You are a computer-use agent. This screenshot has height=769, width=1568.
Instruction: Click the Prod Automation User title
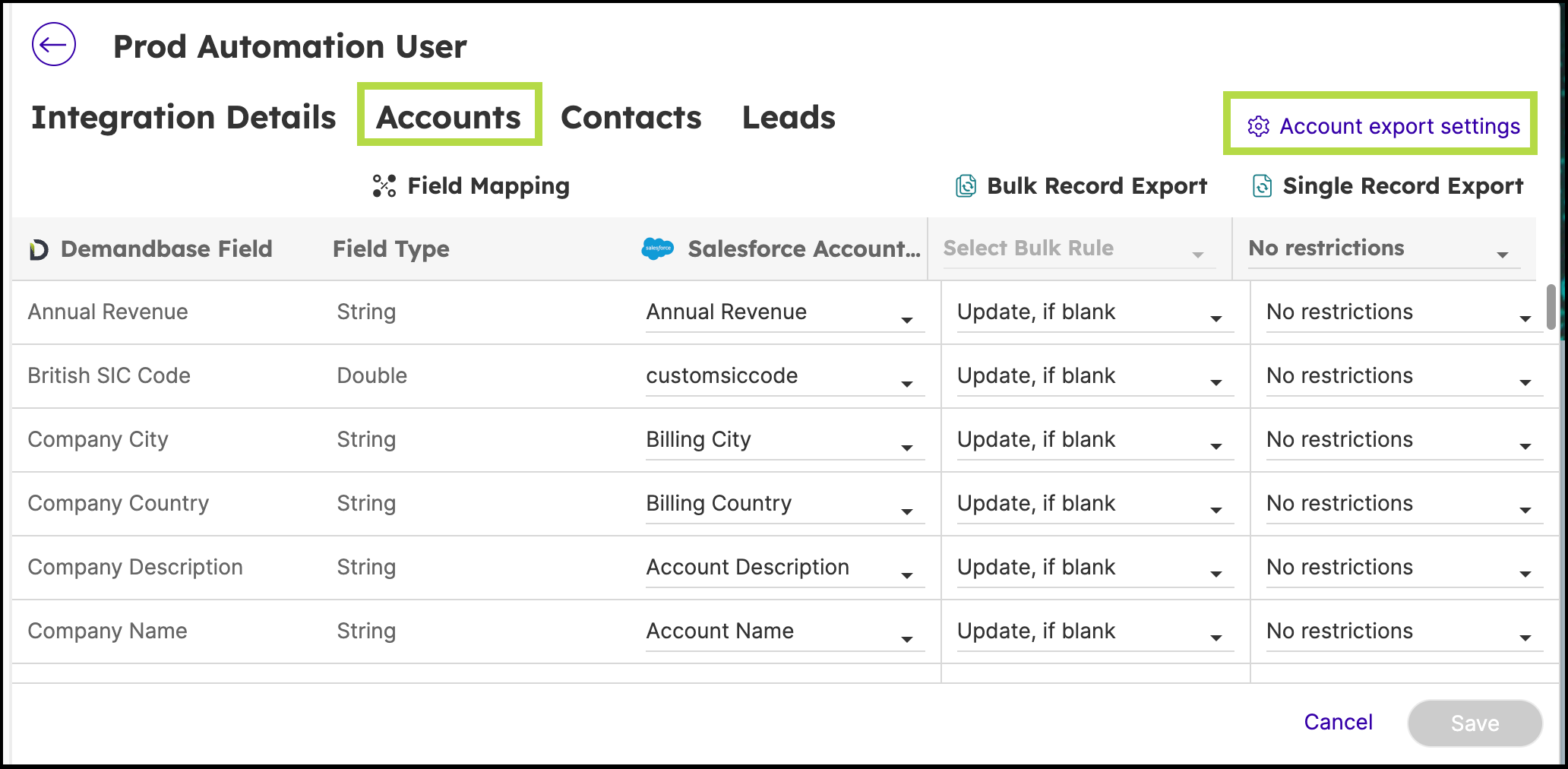(x=289, y=46)
